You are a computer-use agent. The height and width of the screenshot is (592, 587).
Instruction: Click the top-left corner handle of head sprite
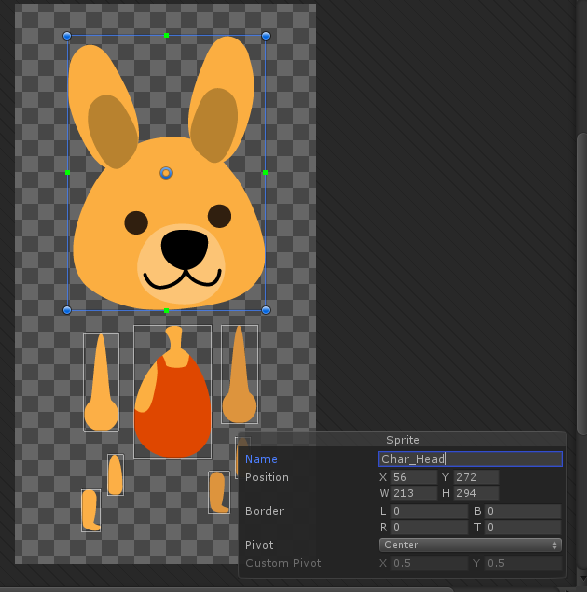point(67,36)
